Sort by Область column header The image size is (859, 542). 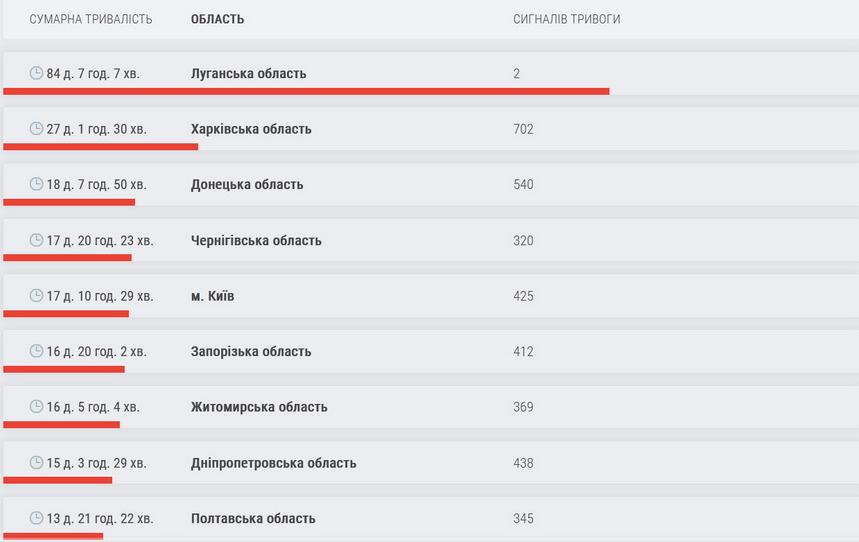click(217, 20)
